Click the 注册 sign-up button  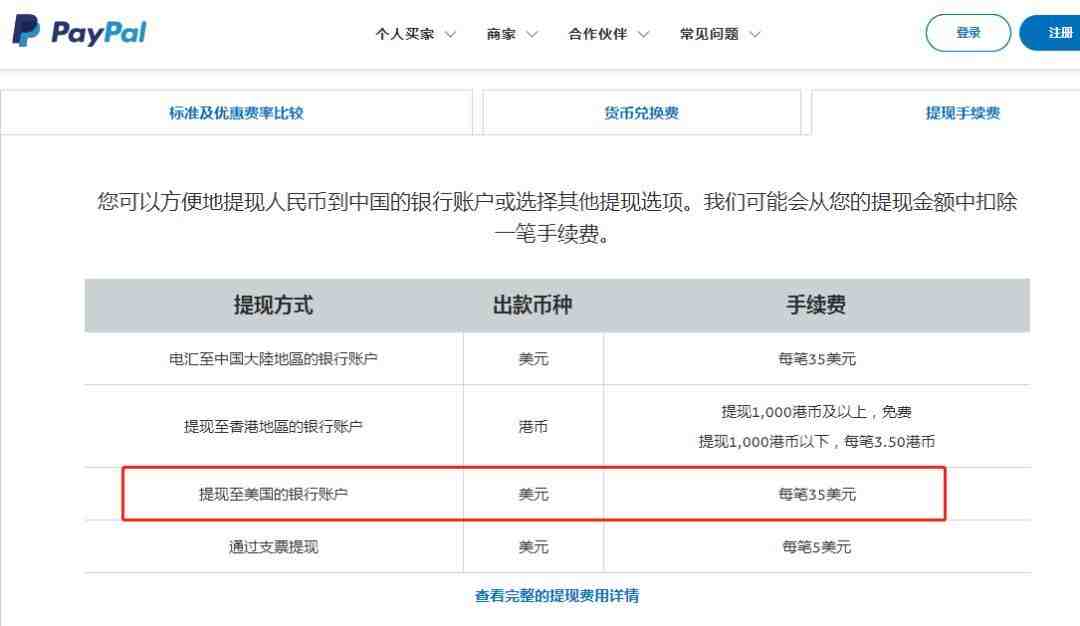coord(1050,32)
